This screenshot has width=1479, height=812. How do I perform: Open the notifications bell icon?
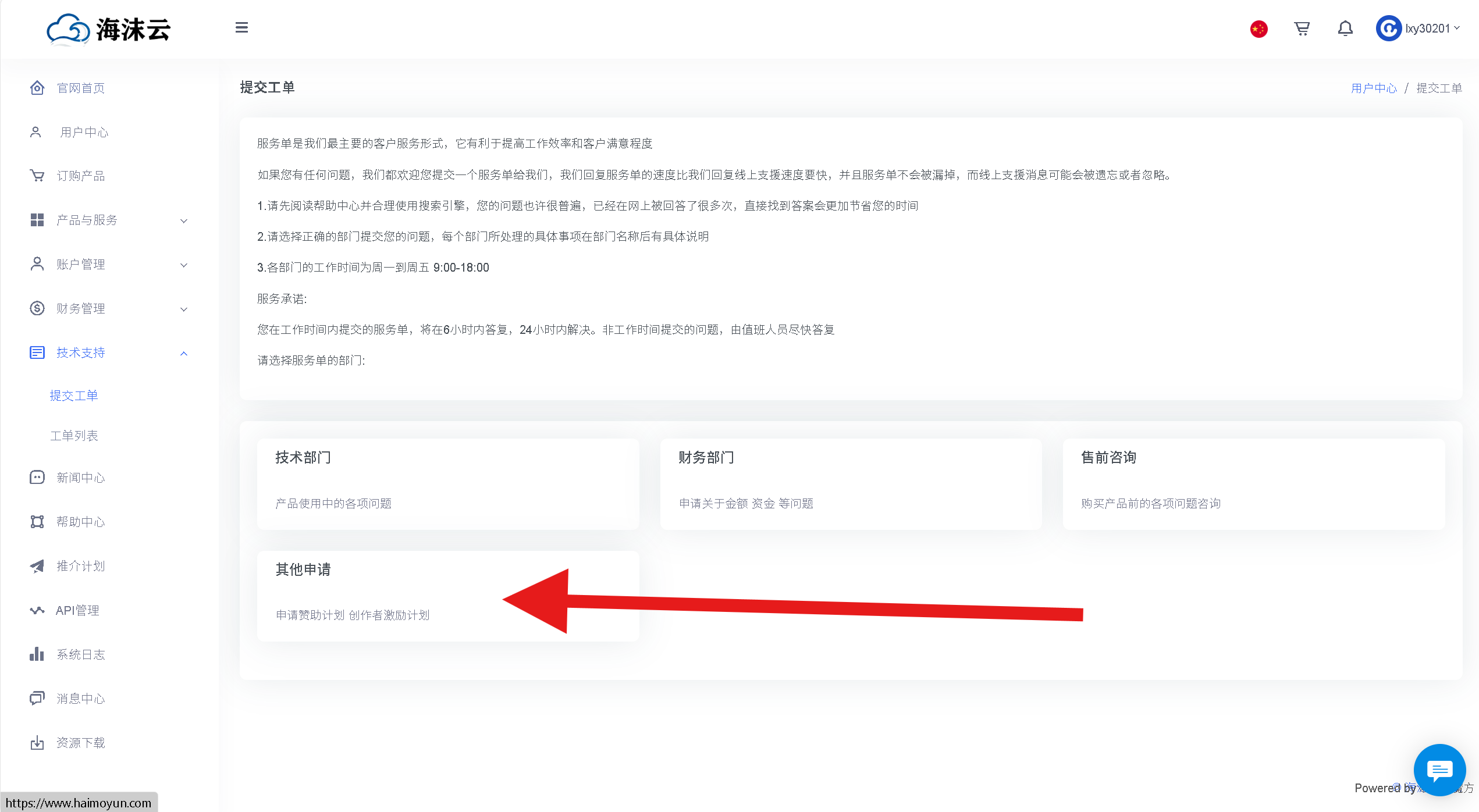coord(1345,29)
